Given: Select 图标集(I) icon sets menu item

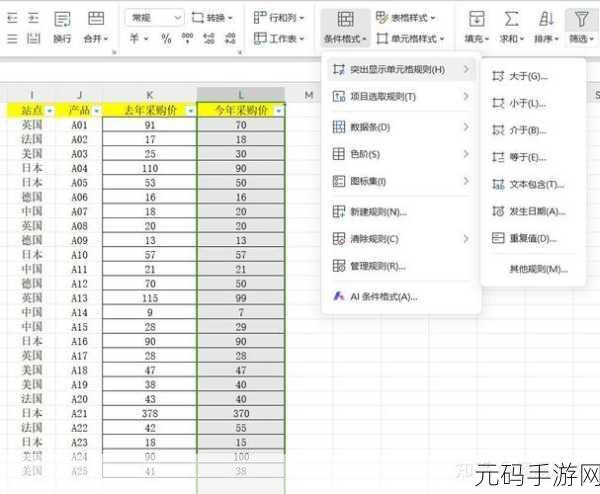Looking at the screenshot, I should pos(401,181).
